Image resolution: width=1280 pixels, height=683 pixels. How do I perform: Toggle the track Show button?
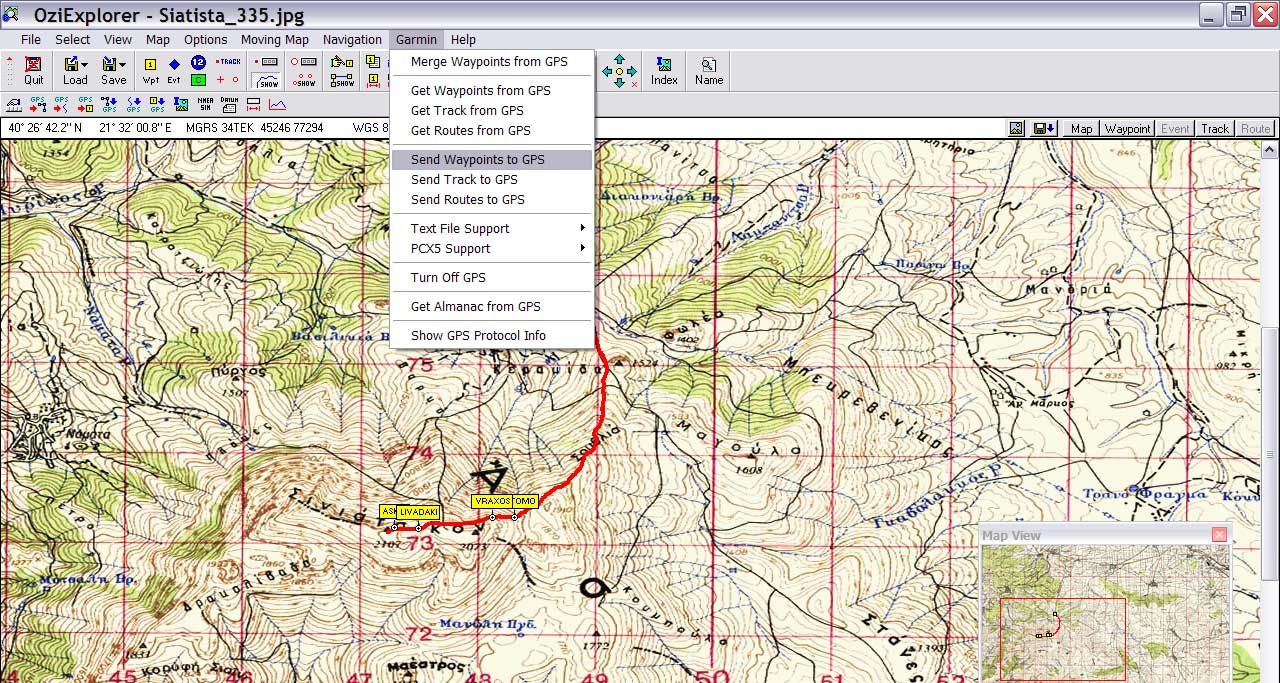(266, 80)
